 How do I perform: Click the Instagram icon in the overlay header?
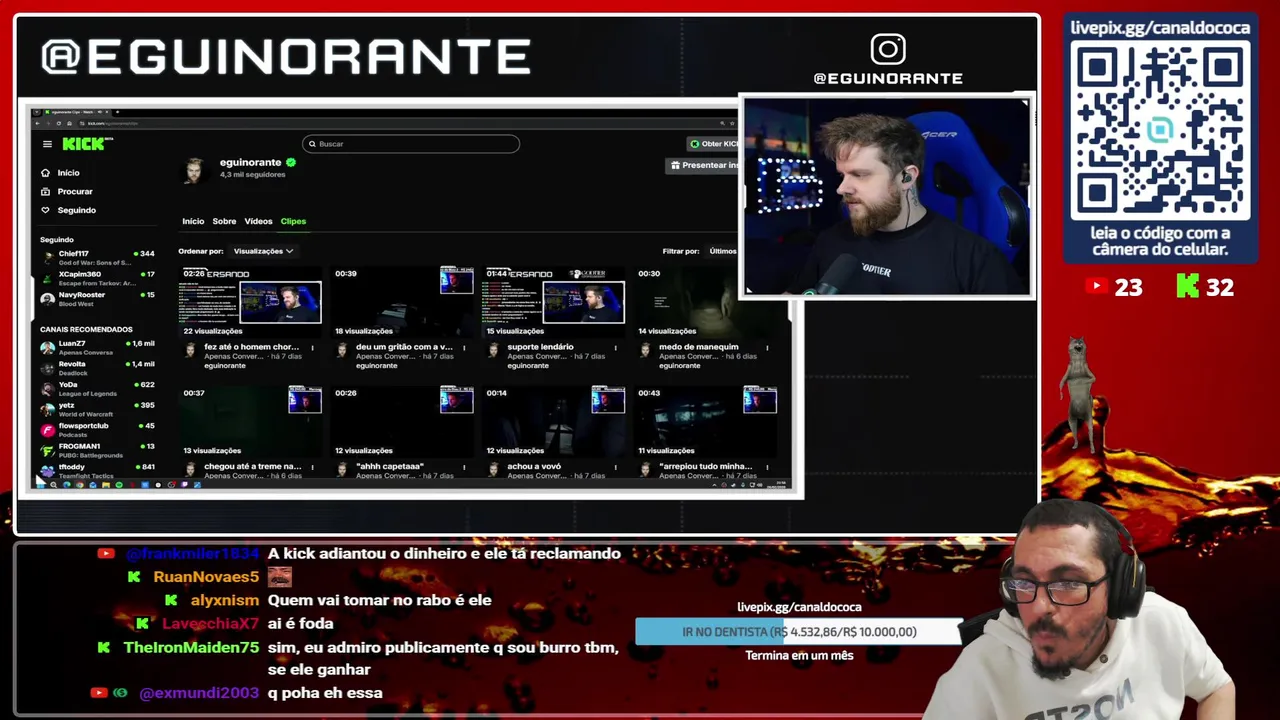888,49
